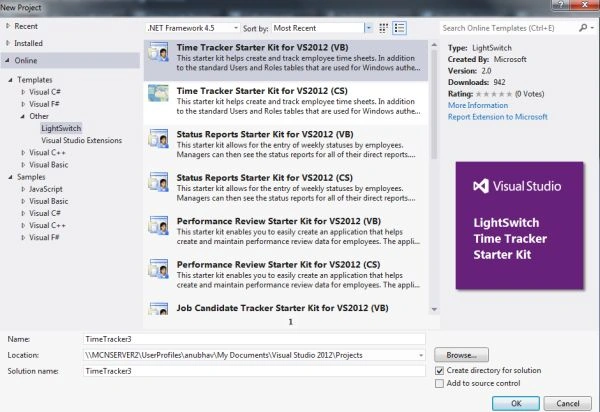This screenshot has width=600, height=412.
Task: Open the Sort by Most Recent dropdown
Action: click(x=322, y=28)
